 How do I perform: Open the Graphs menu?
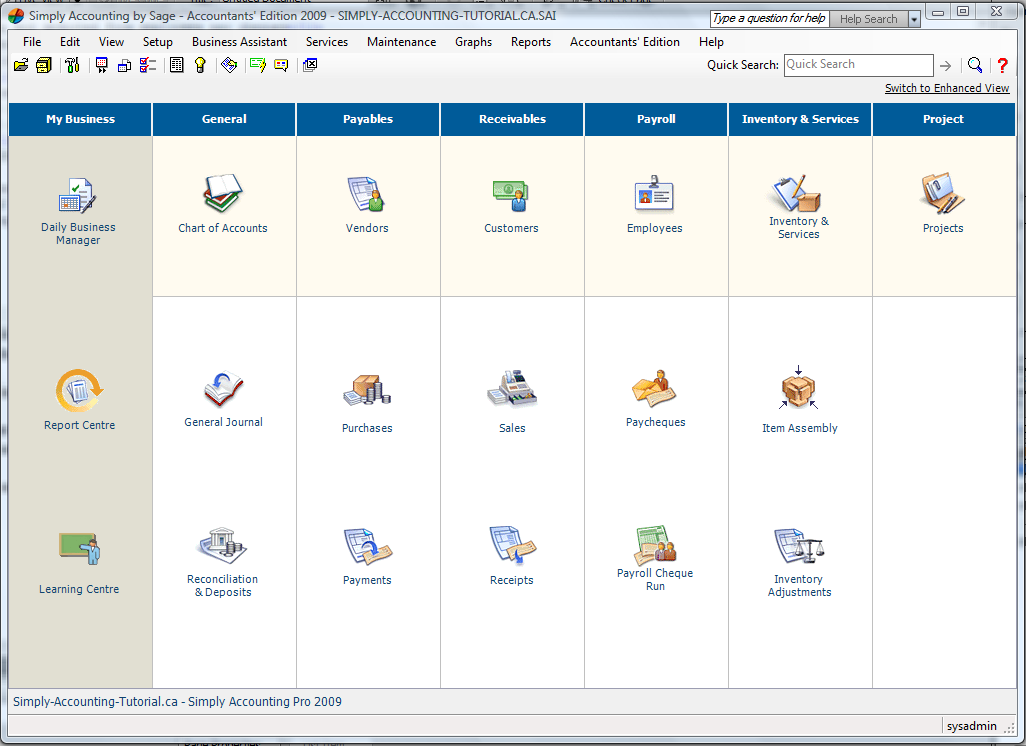click(474, 42)
